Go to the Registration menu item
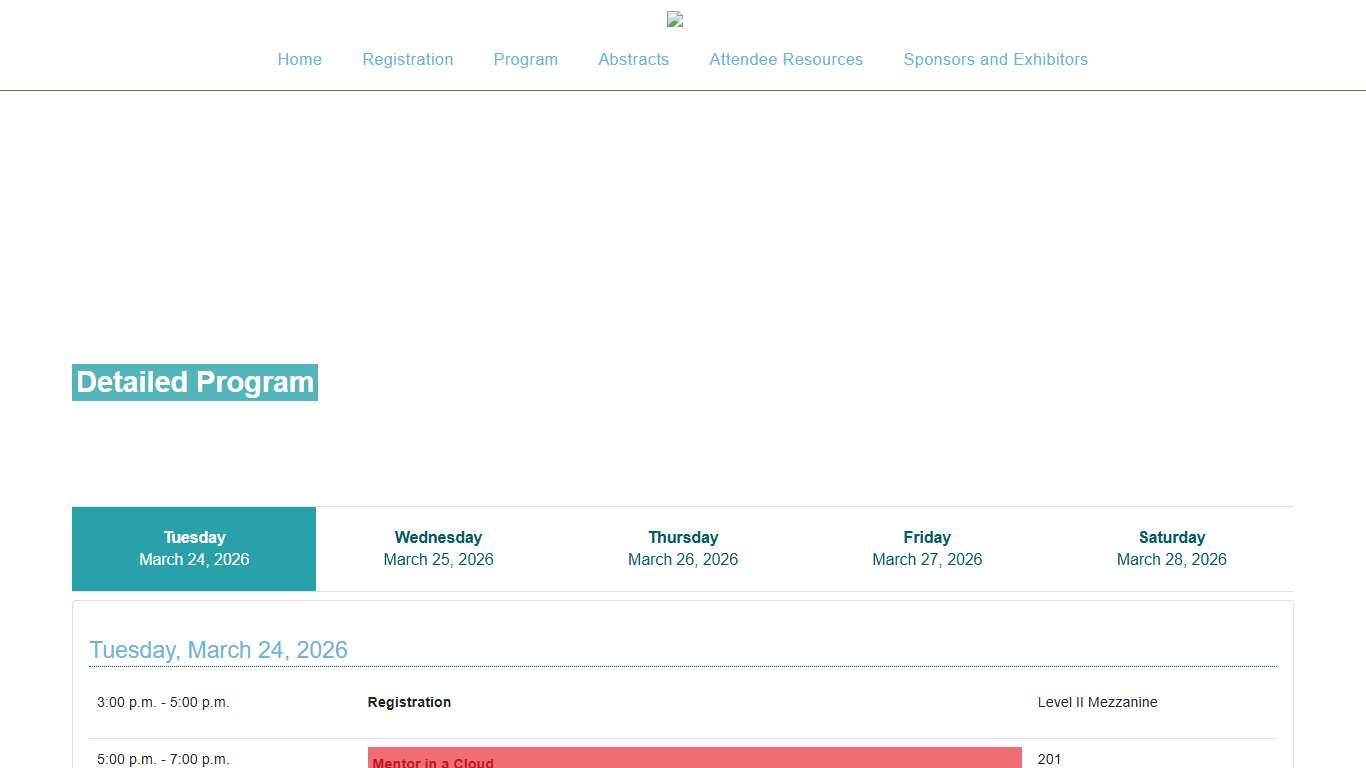This screenshot has width=1366, height=768. (408, 59)
